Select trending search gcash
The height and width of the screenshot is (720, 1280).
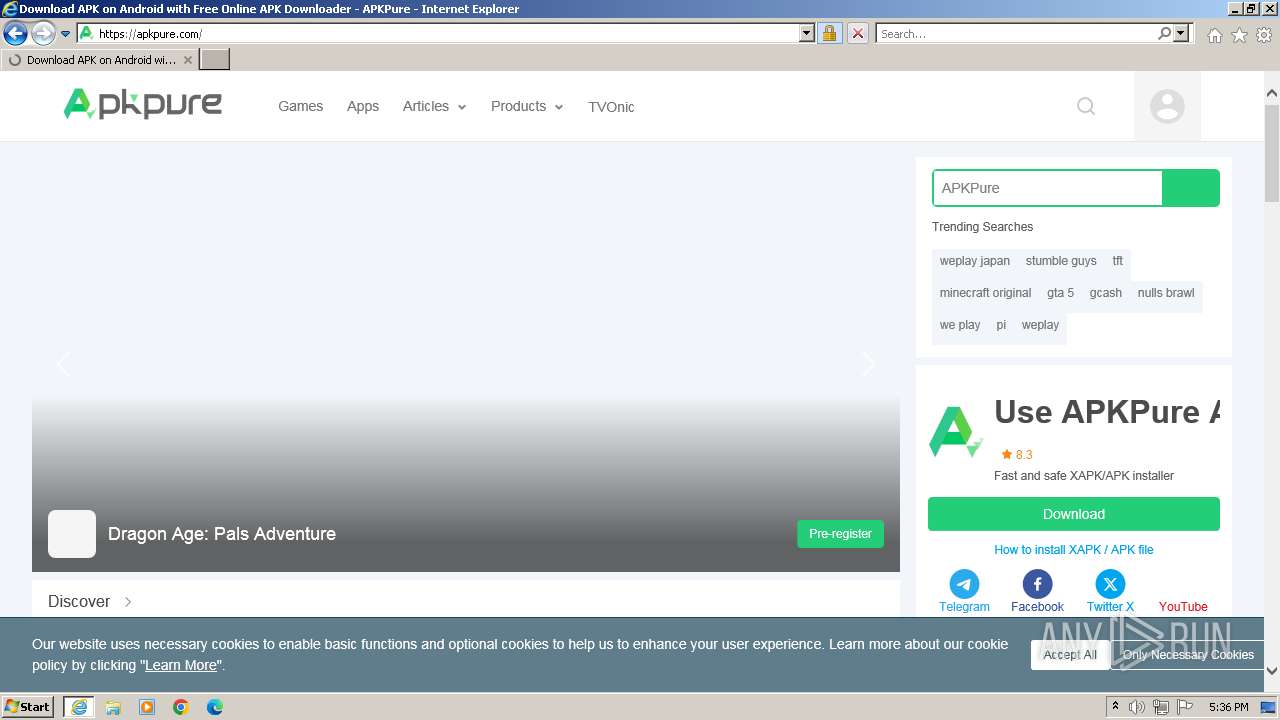tap(1106, 293)
